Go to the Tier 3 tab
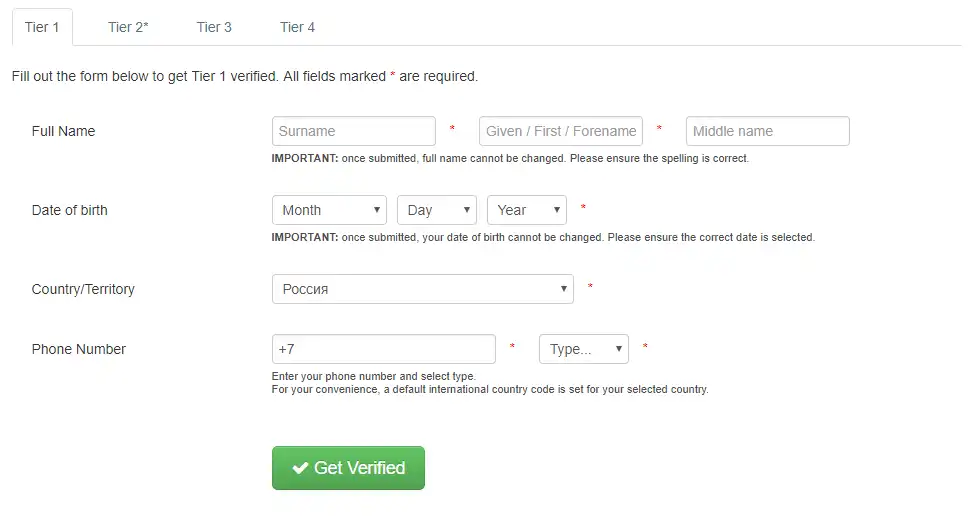 tap(214, 27)
